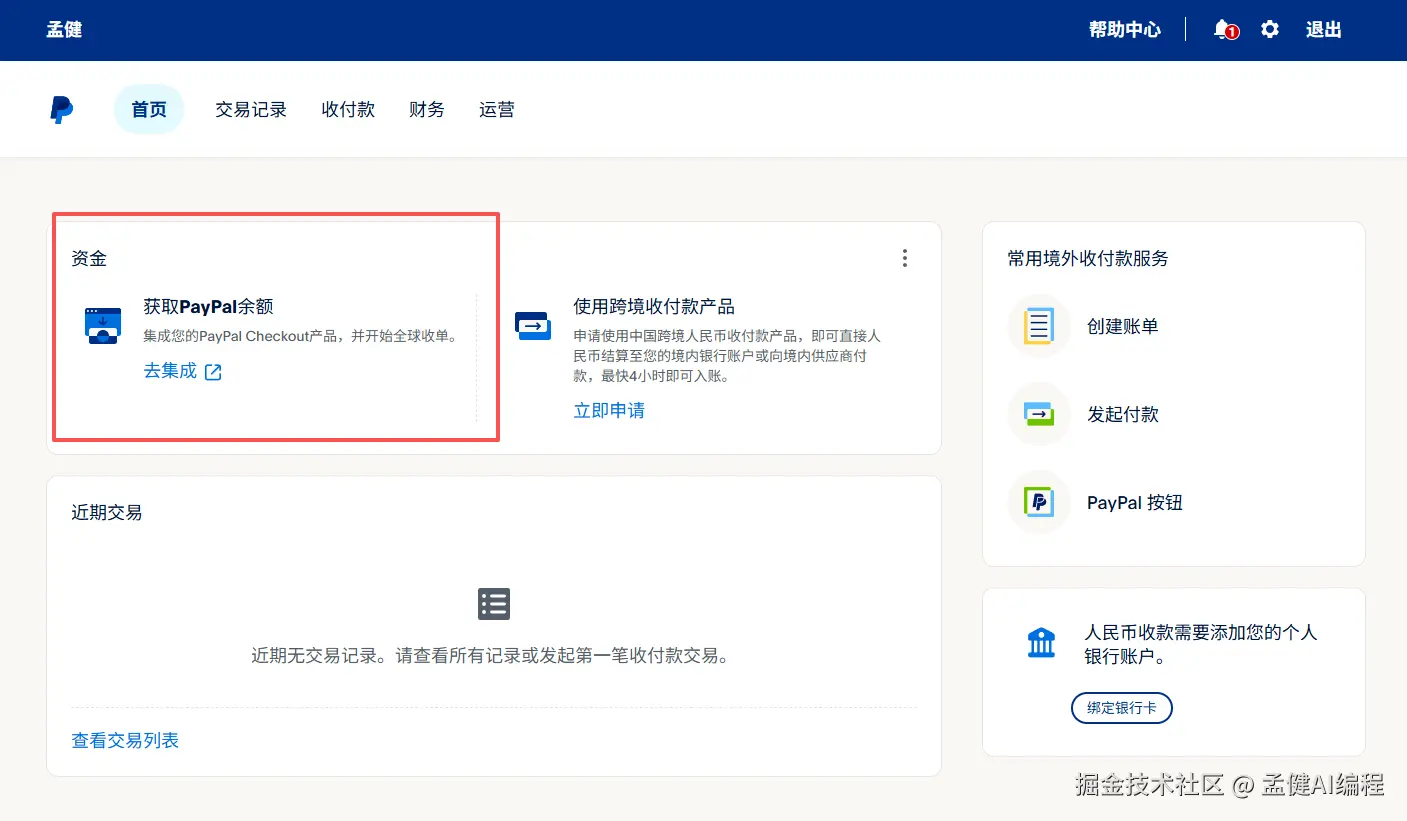The width and height of the screenshot is (1407, 821).
Task: Open the 收付款 menu
Action: 348,110
